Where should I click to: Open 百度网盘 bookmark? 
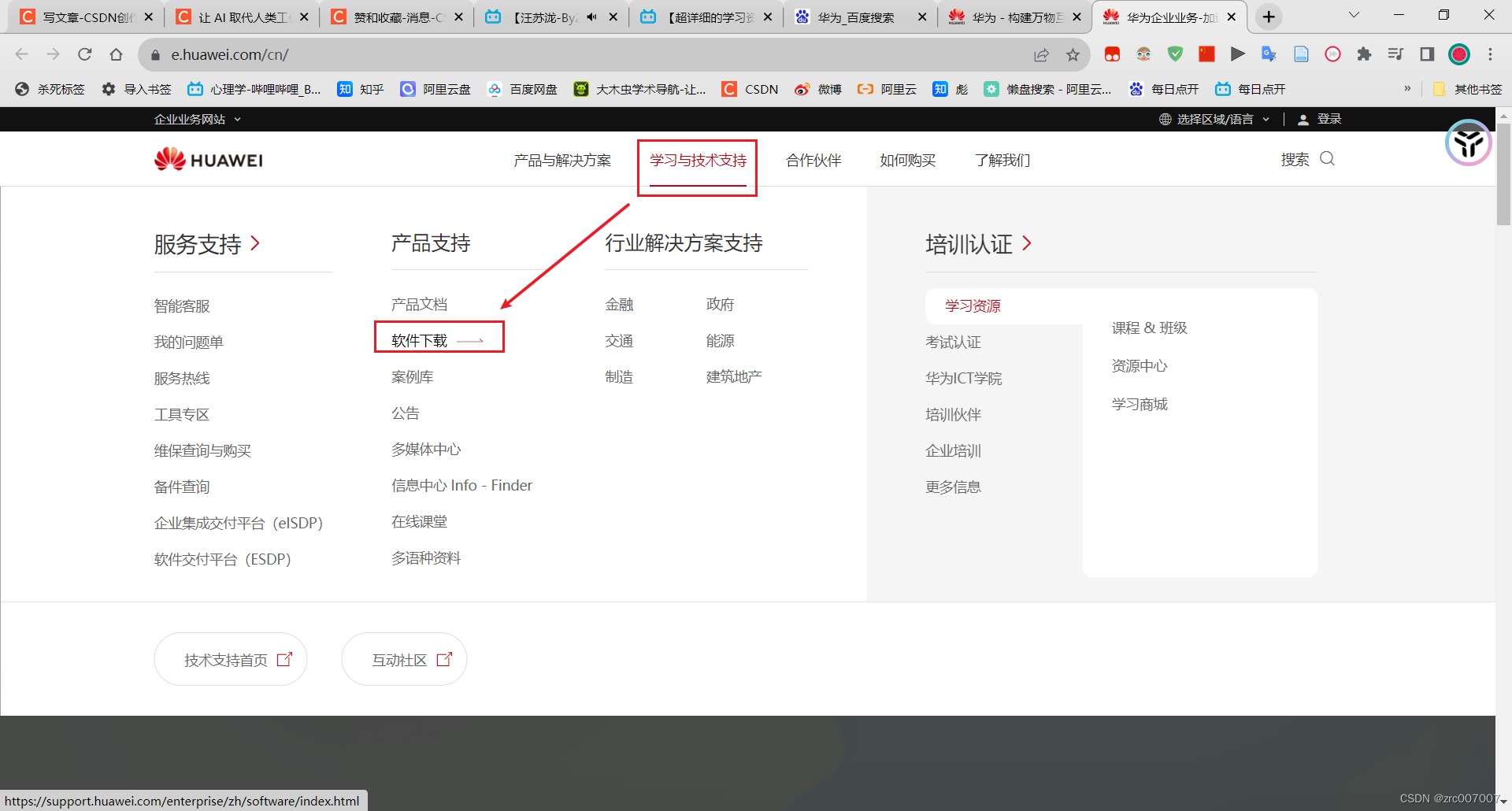point(522,89)
